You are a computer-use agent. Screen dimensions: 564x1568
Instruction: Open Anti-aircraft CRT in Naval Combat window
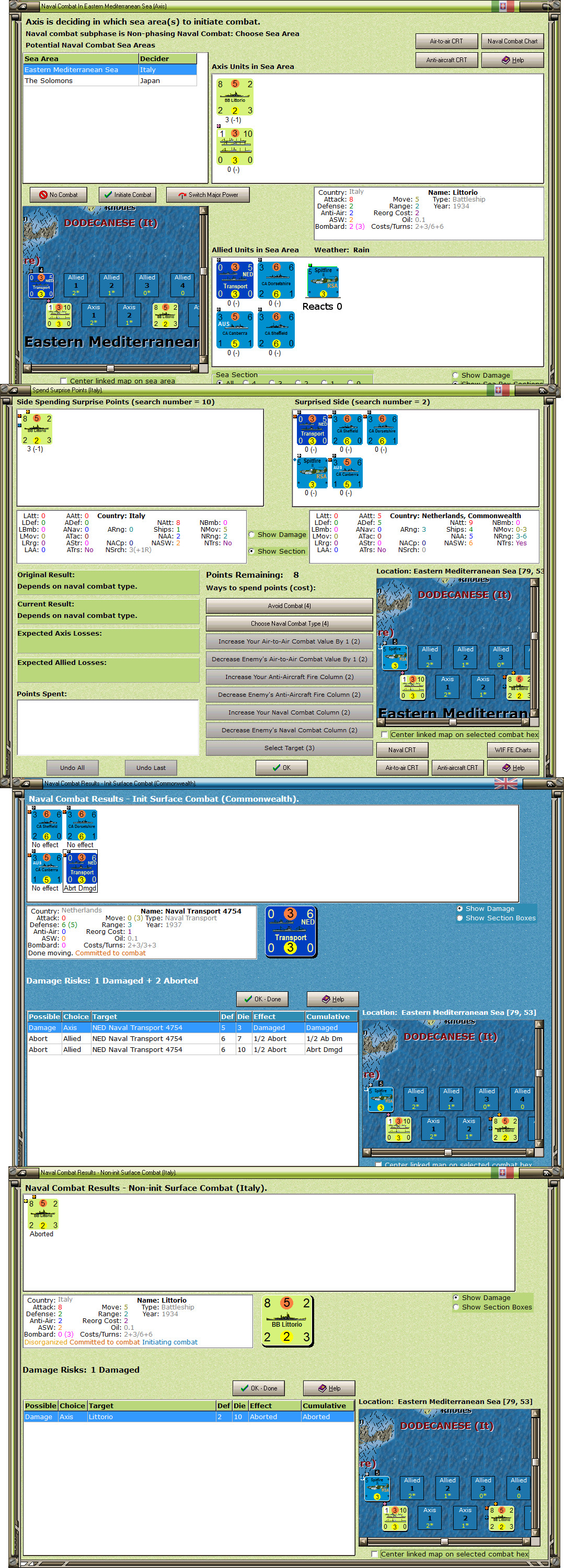446,60
